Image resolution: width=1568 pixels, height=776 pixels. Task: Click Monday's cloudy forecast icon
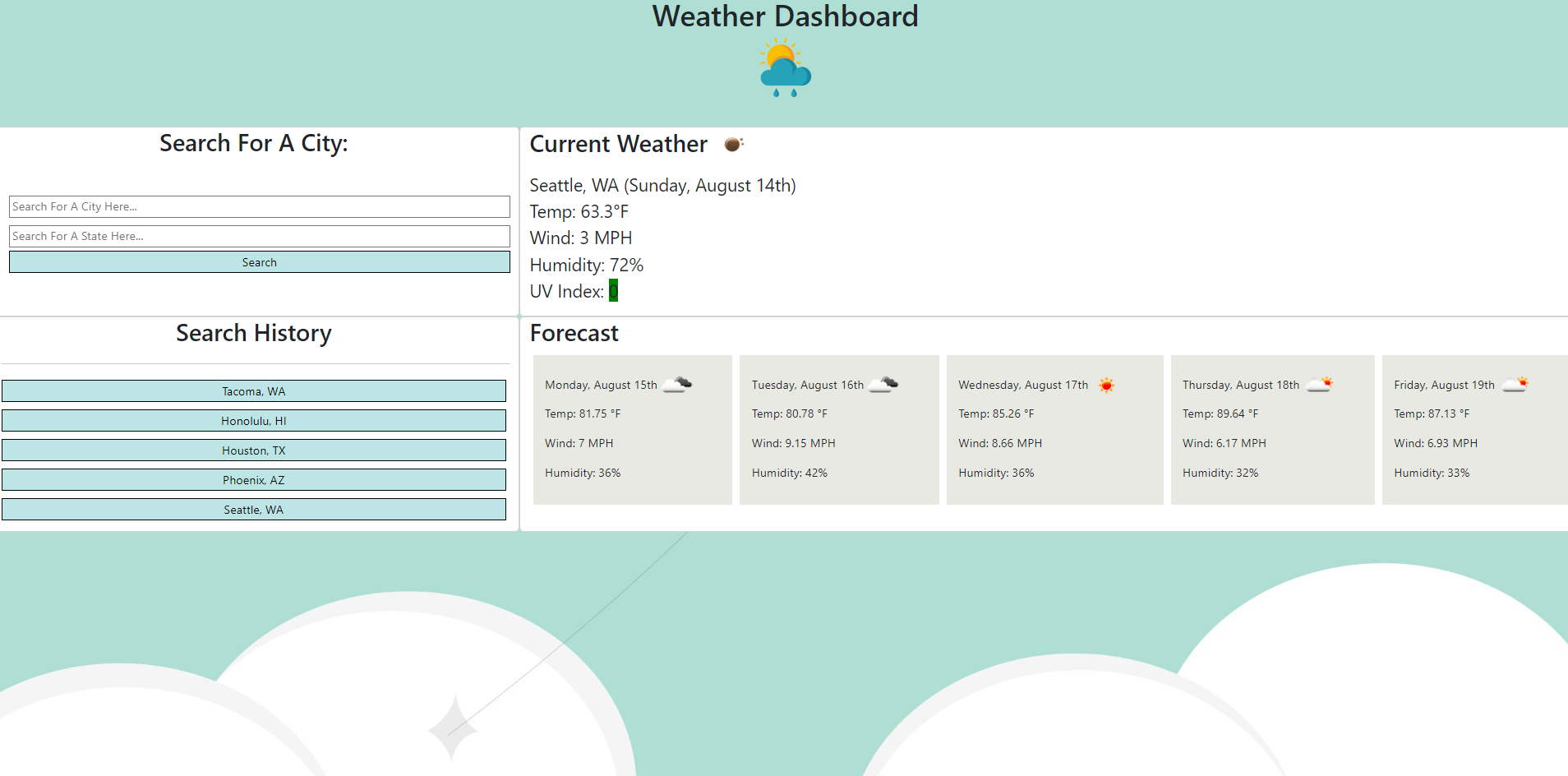(677, 384)
